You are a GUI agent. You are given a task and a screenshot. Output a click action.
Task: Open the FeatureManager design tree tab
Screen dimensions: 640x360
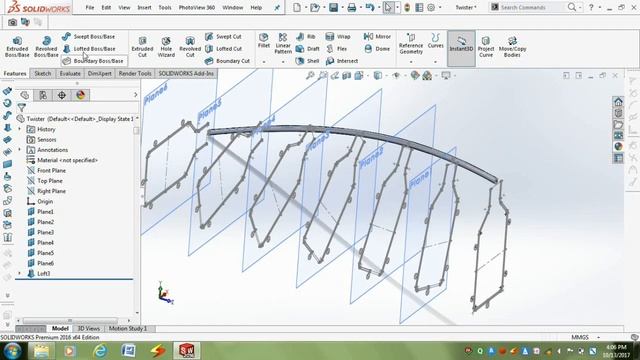[x=25, y=95]
